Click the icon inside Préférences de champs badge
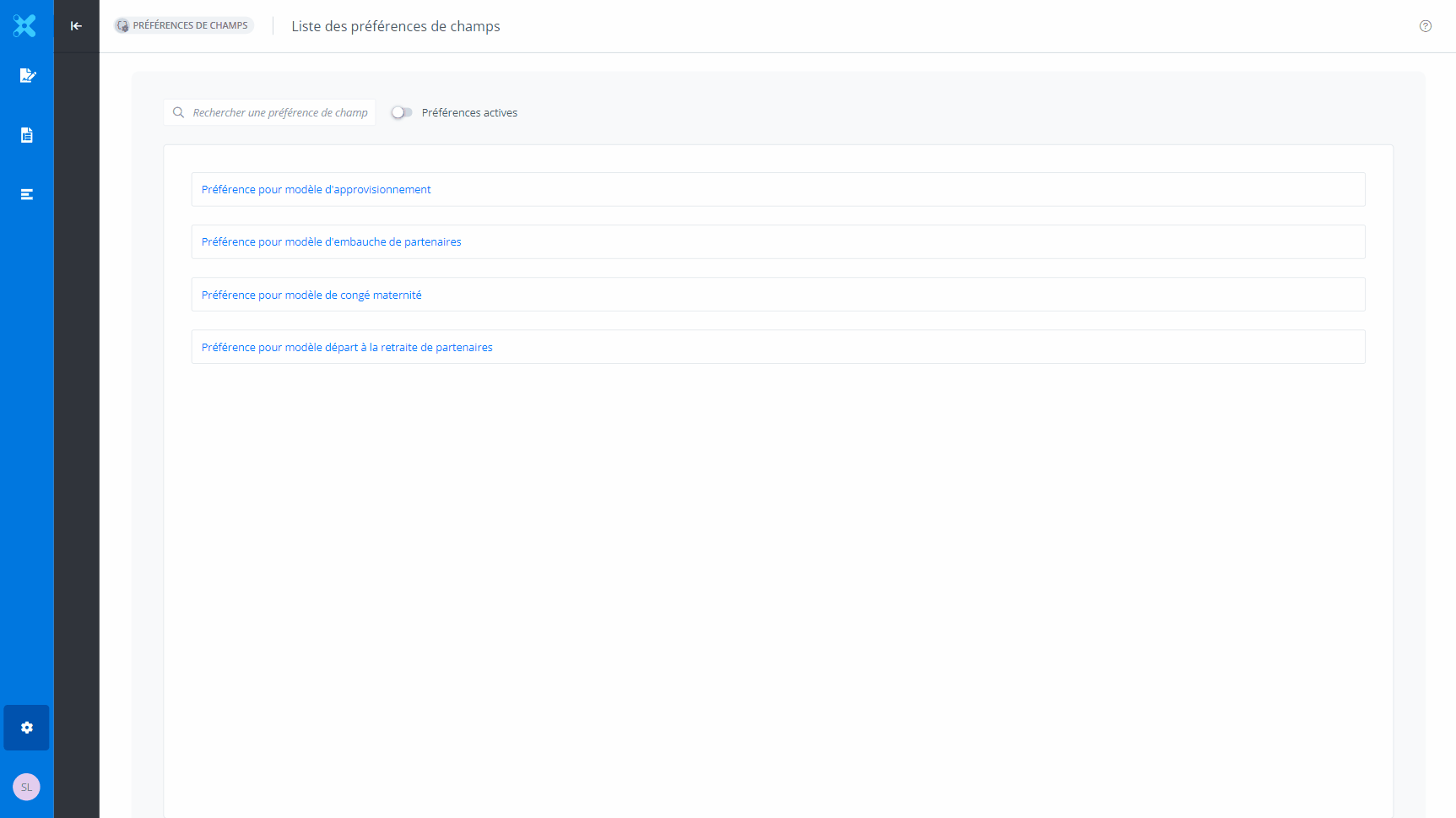The width and height of the screenshot is (1456, 818). click(123, 26)
